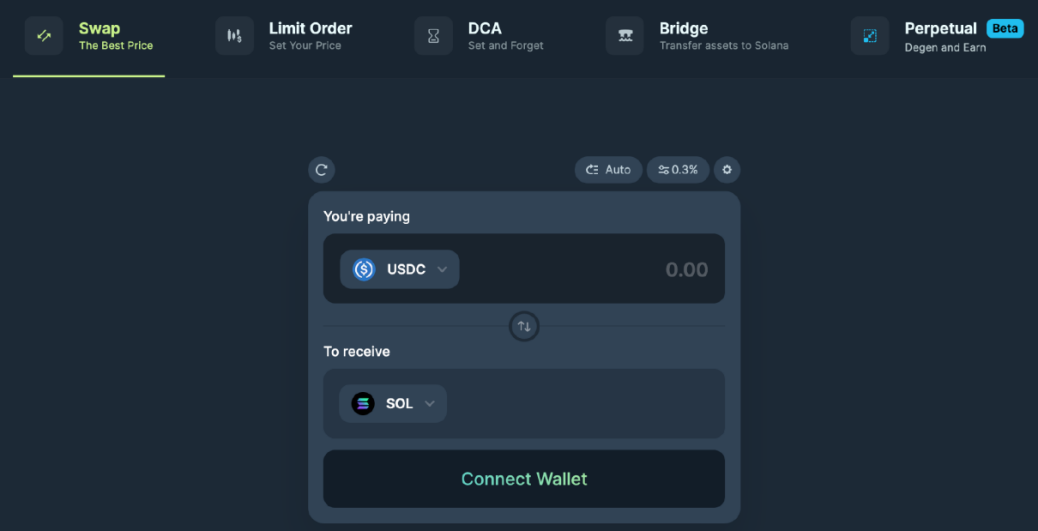Click the Limit Order candlestick icon
The height and width of the screenshot is (531, 1038).
[x=234, y=36]
